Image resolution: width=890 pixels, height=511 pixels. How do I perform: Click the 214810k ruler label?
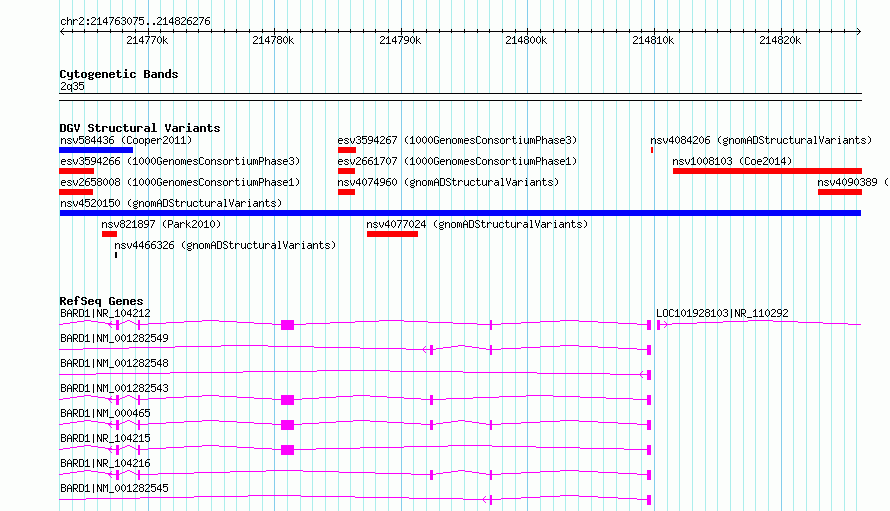point(653,40)
